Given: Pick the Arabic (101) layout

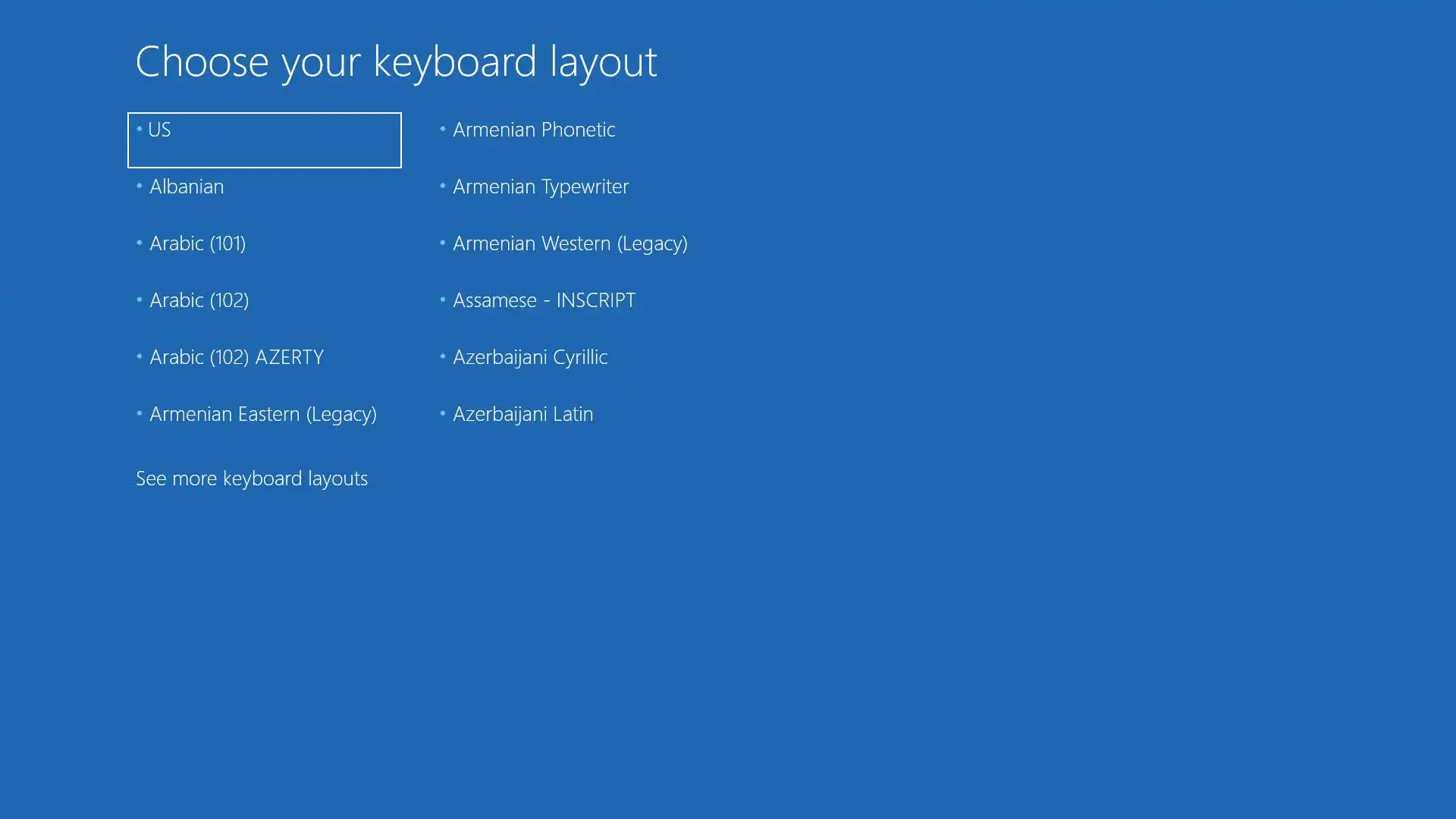Looking at the screenshot, I should [197, 243].
